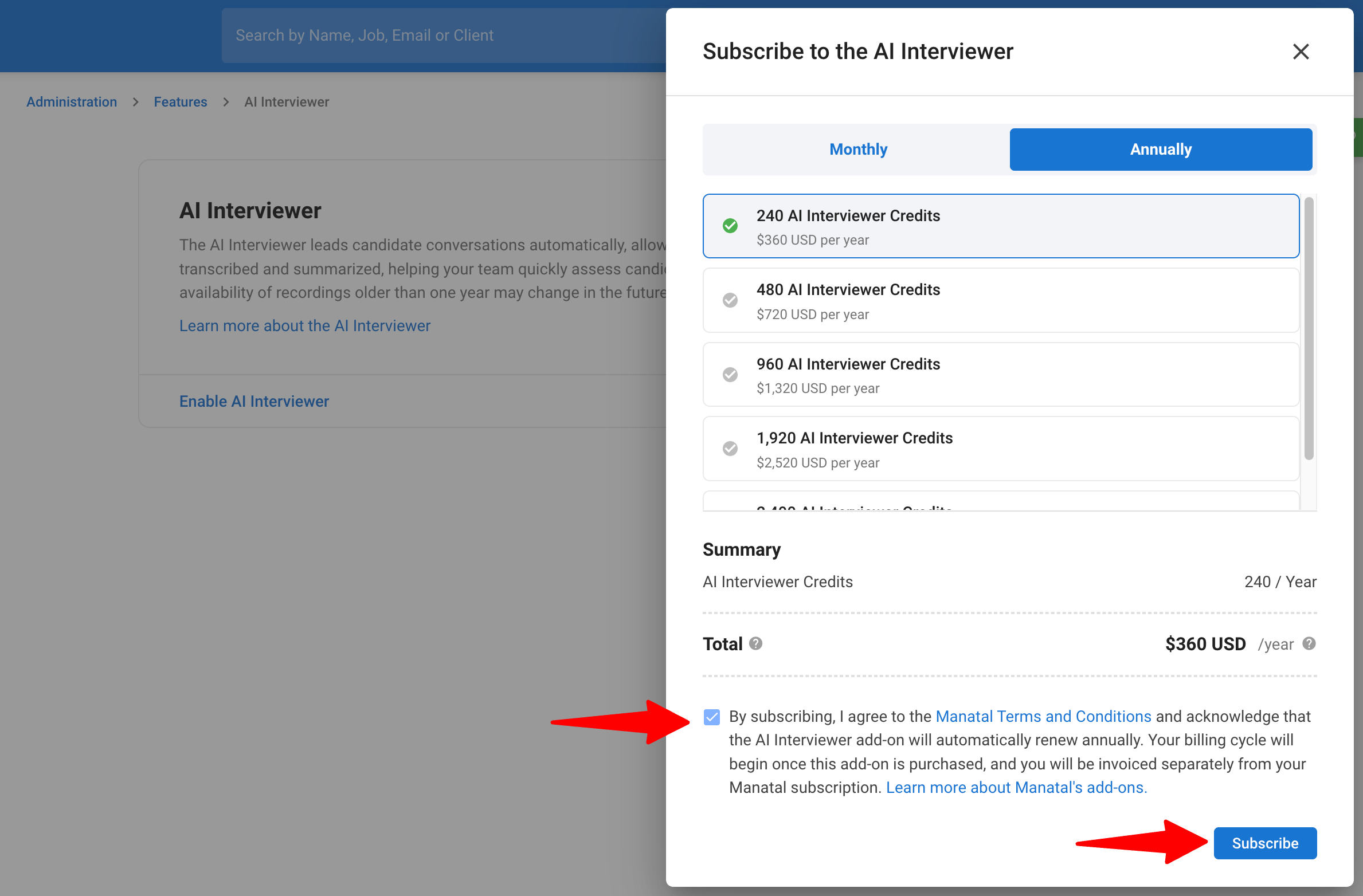Click the credit plans list scrollbar
This screenshot has height=896, width=1363.
pos(1309,328)
